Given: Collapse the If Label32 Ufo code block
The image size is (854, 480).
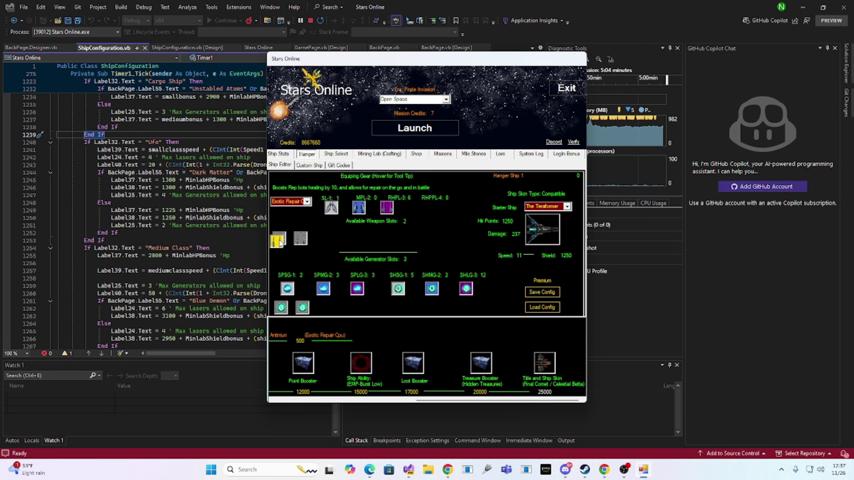Looking at the screenshot, I should (x=50, y=142).
